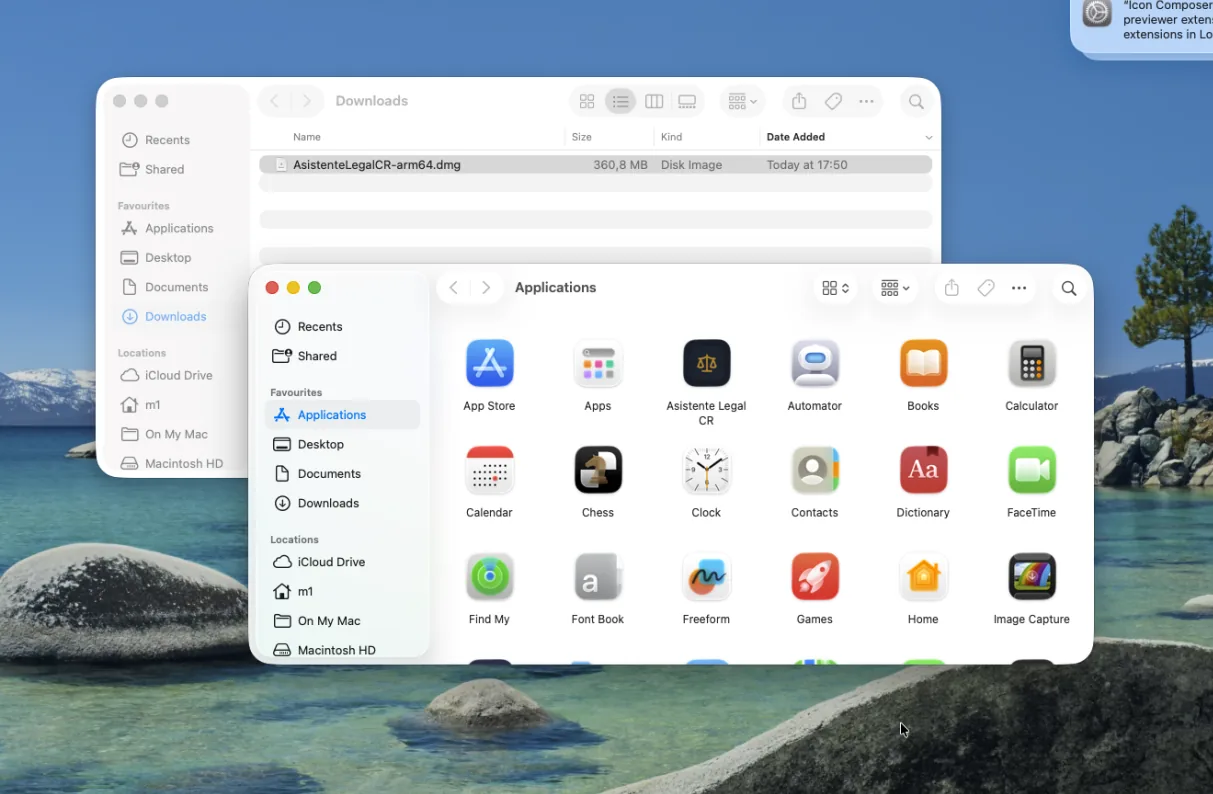
Task: Select Desktop in Applications window sidebar
Action: (342, 444)
